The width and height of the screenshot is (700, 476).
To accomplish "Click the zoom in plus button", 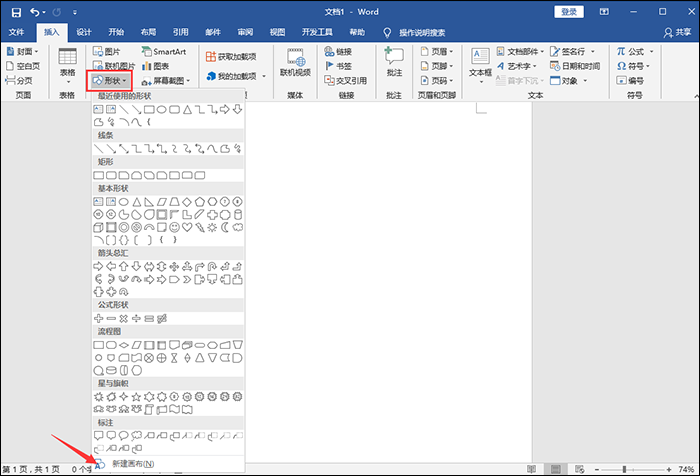I will click(x=669, y=469).
